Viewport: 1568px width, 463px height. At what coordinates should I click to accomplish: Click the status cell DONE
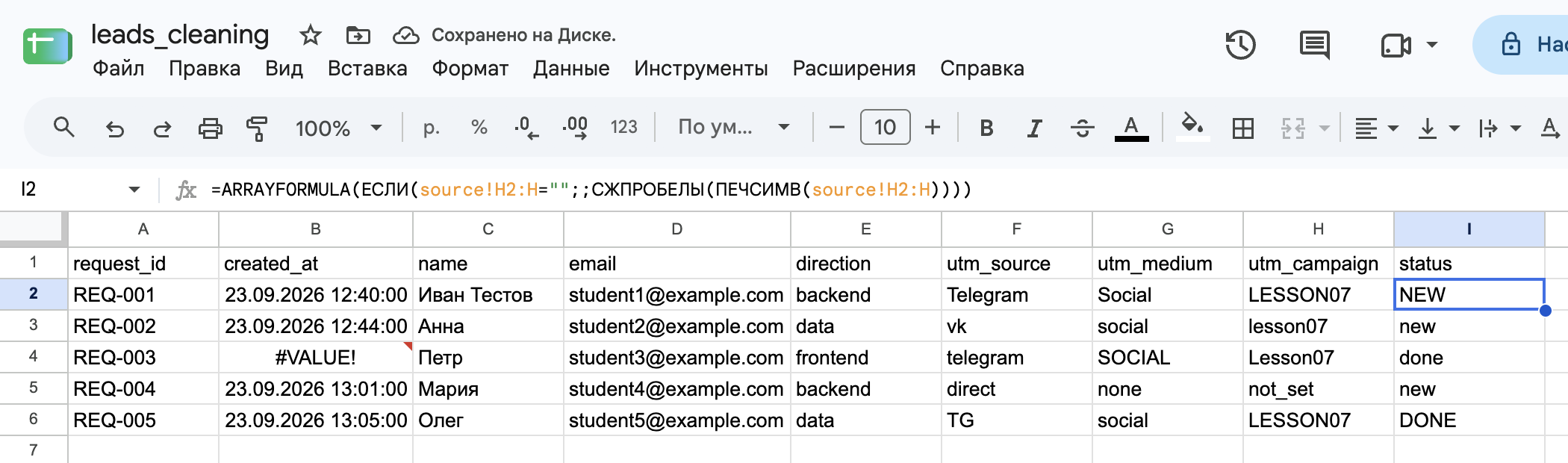(x=1469, y=420)
